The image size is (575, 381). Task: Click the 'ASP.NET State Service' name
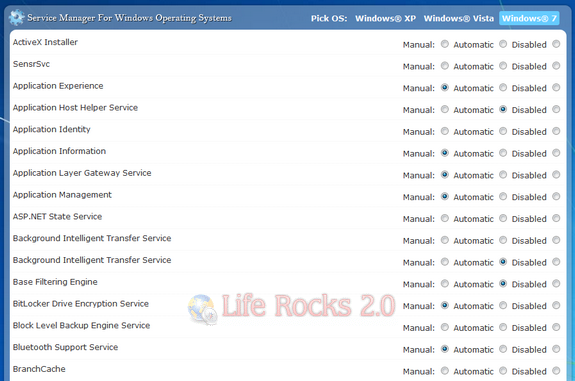pyautogui.click(x=57, y=216)
